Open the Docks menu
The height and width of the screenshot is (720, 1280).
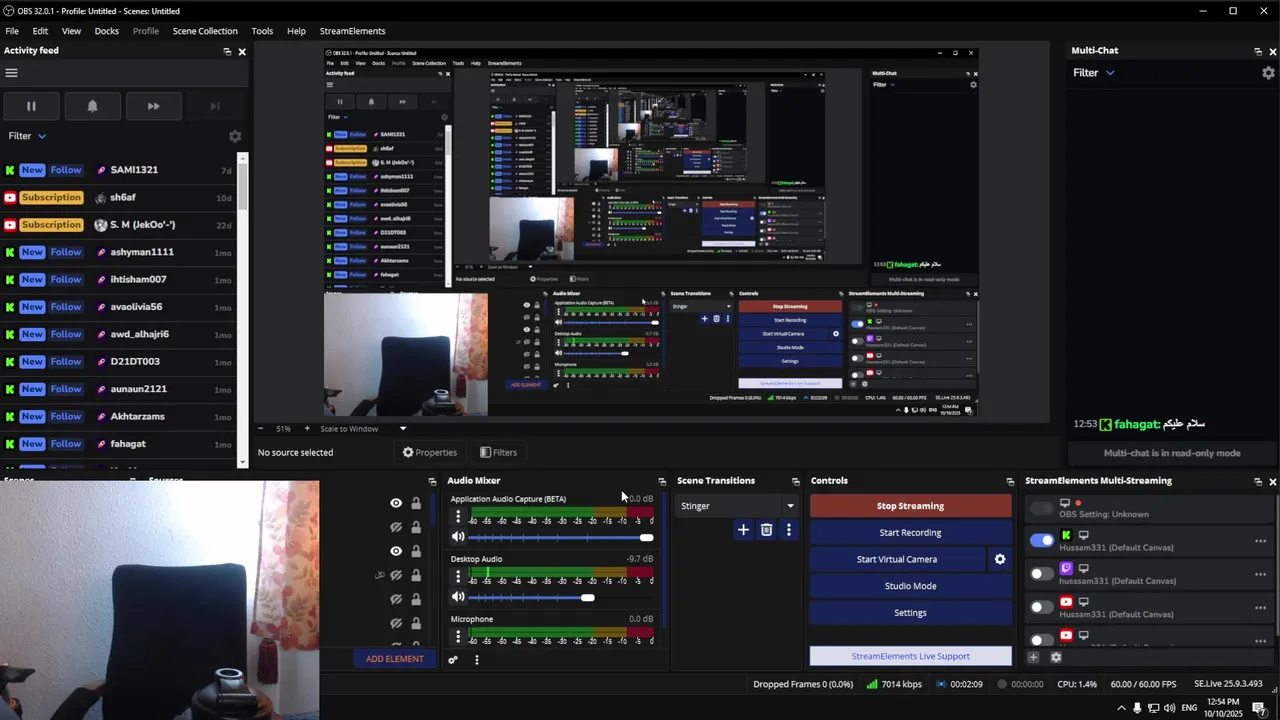coord(107,31)
